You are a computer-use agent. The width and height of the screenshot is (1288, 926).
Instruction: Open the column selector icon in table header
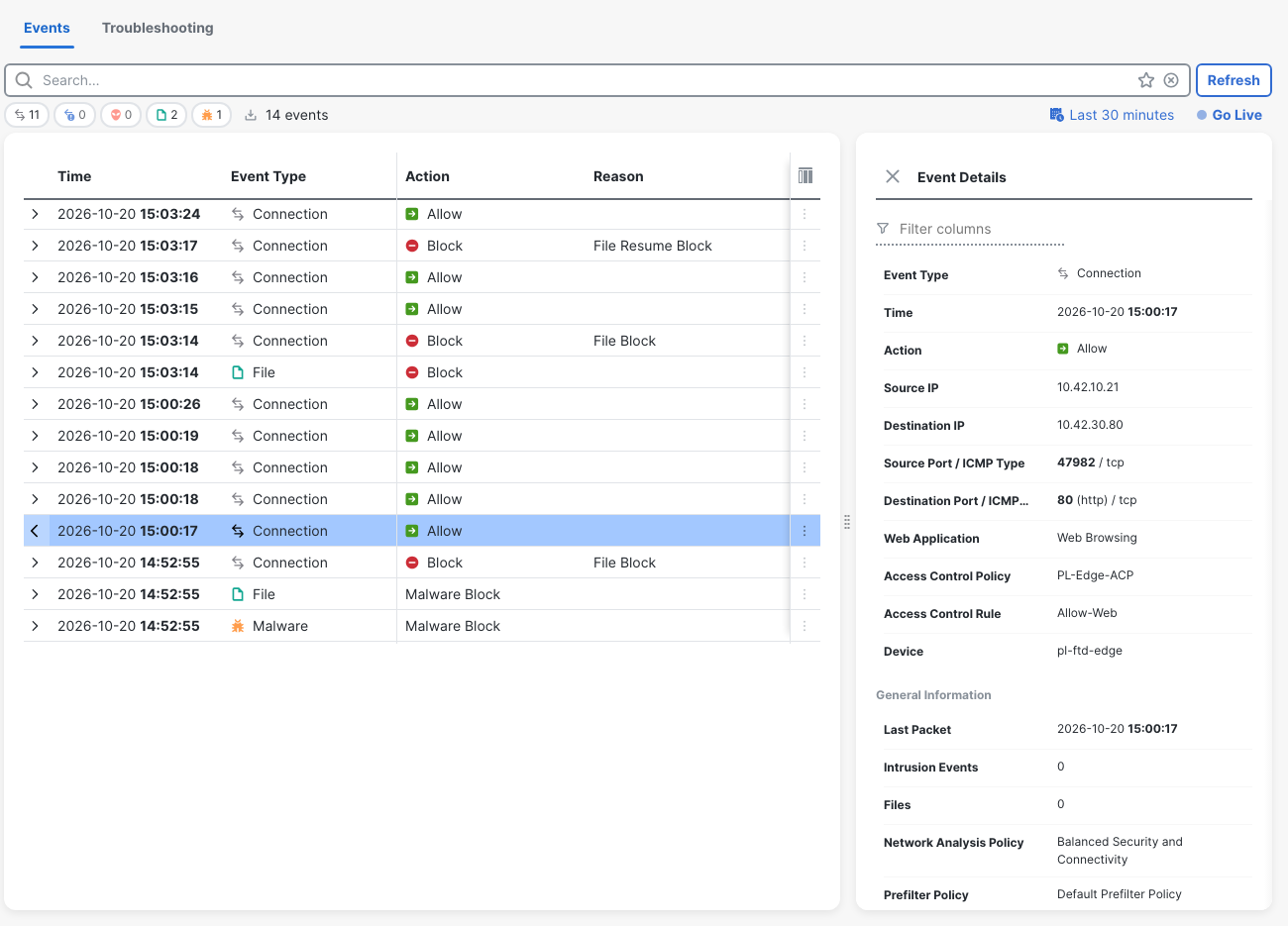[x=805, y=175]
